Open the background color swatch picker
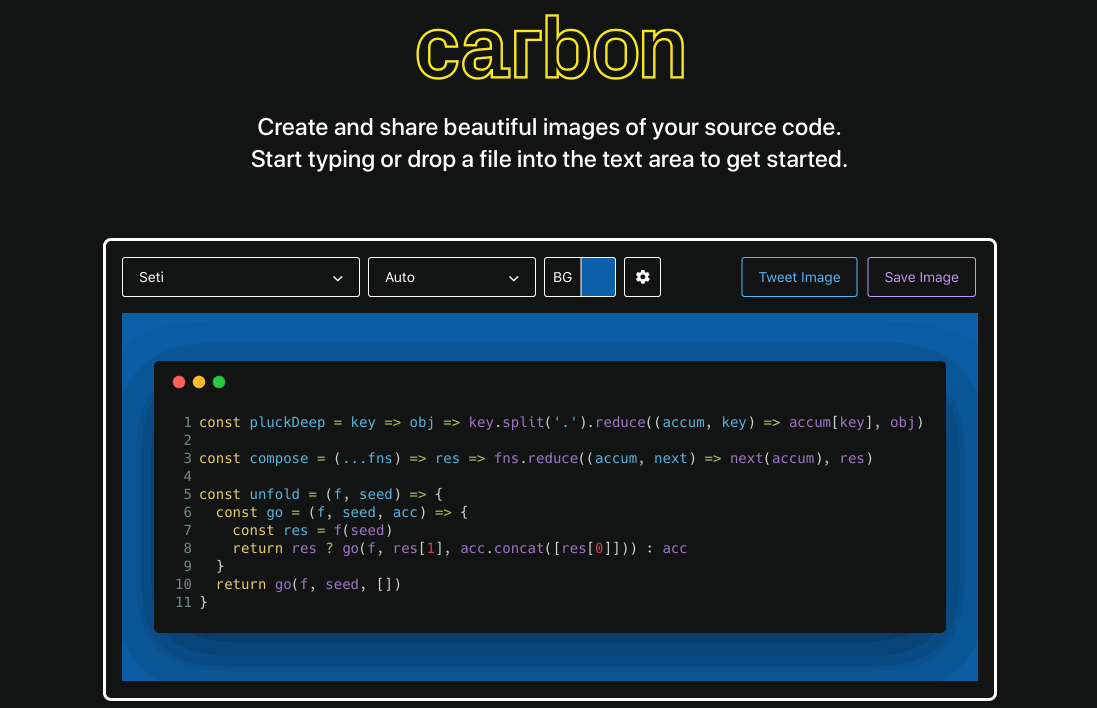Image resolution: width=1097 pixels, height=708 pixels. [597, 277]
